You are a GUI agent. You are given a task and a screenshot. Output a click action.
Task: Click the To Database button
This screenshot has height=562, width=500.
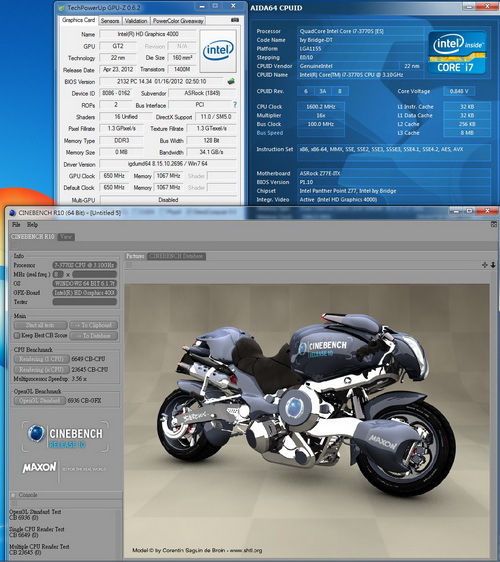93,335
